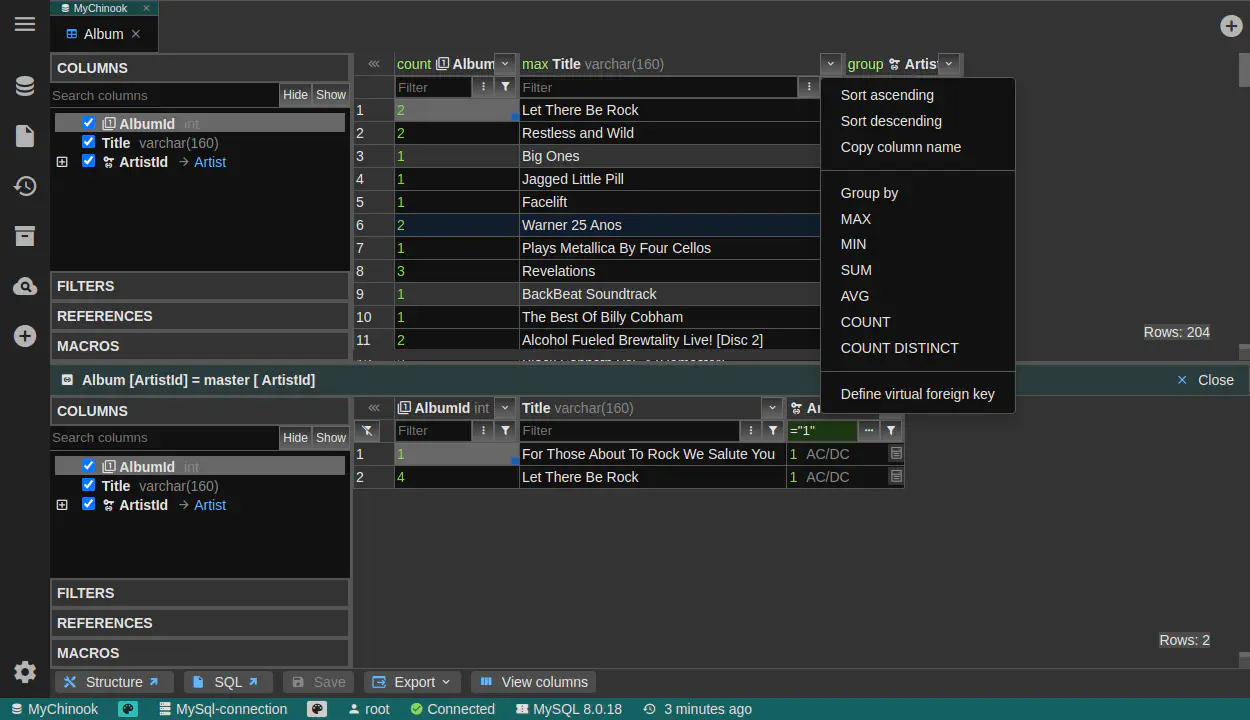Toggle ArtistId checkbox in bottom columns panel
1250x720 pixels.
(x=89, y=505)
